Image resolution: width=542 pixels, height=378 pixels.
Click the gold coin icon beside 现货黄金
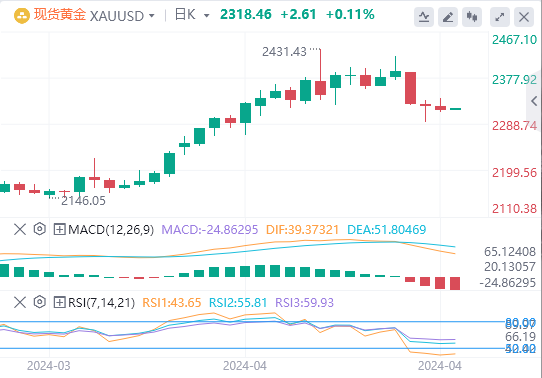tap(21, 16)
